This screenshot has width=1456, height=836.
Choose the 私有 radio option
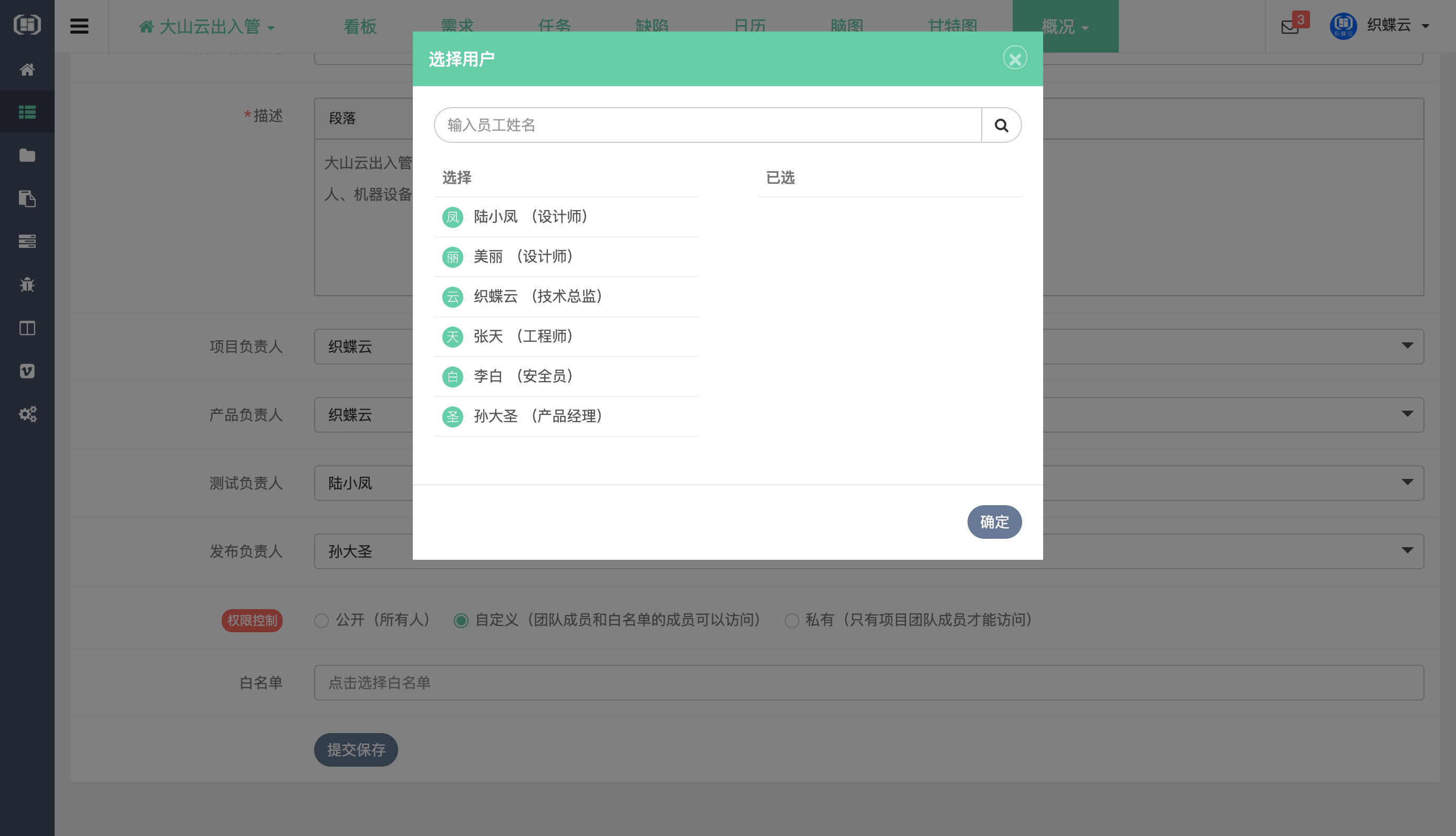pyautogui.click(x=792, y=620)
